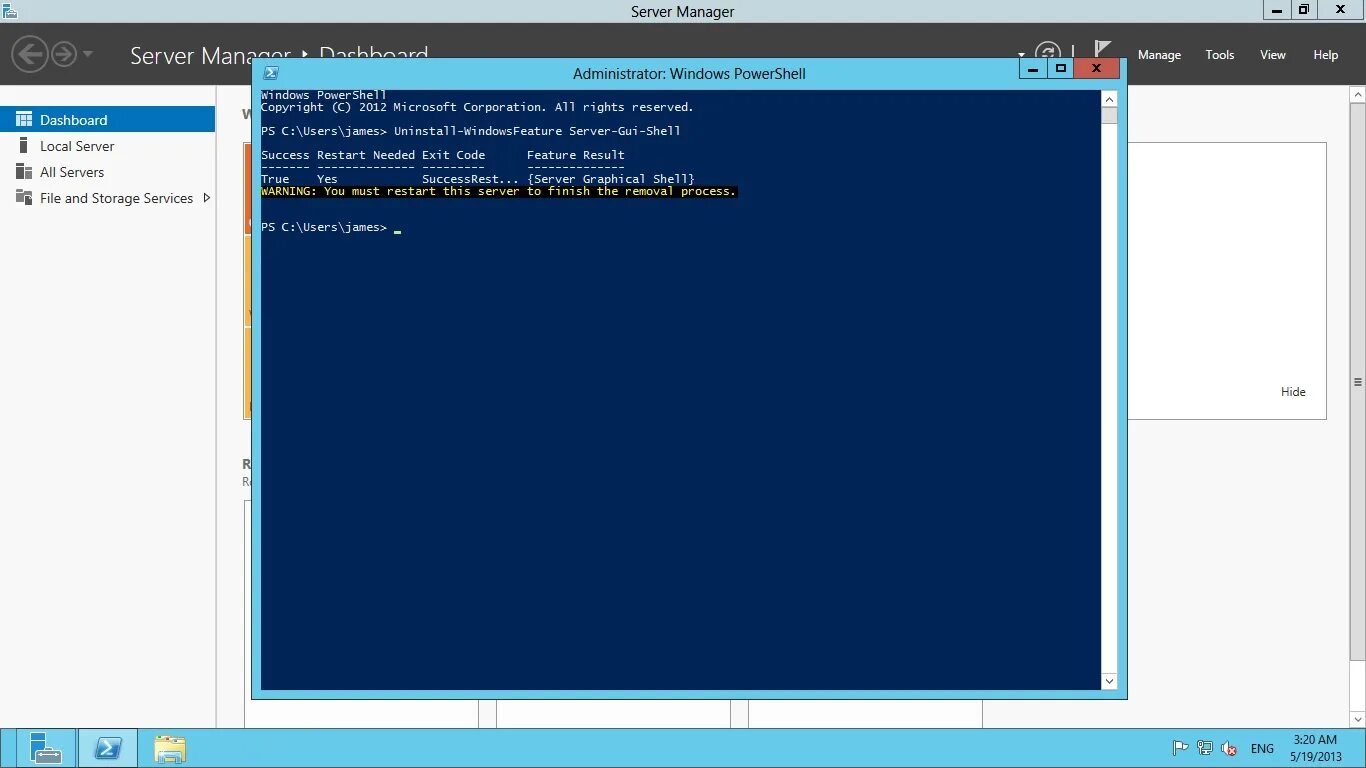The height and width of the screenshot is (768, 1366).
Task: Open Server Manager from the taskbar
Action: 45,748
